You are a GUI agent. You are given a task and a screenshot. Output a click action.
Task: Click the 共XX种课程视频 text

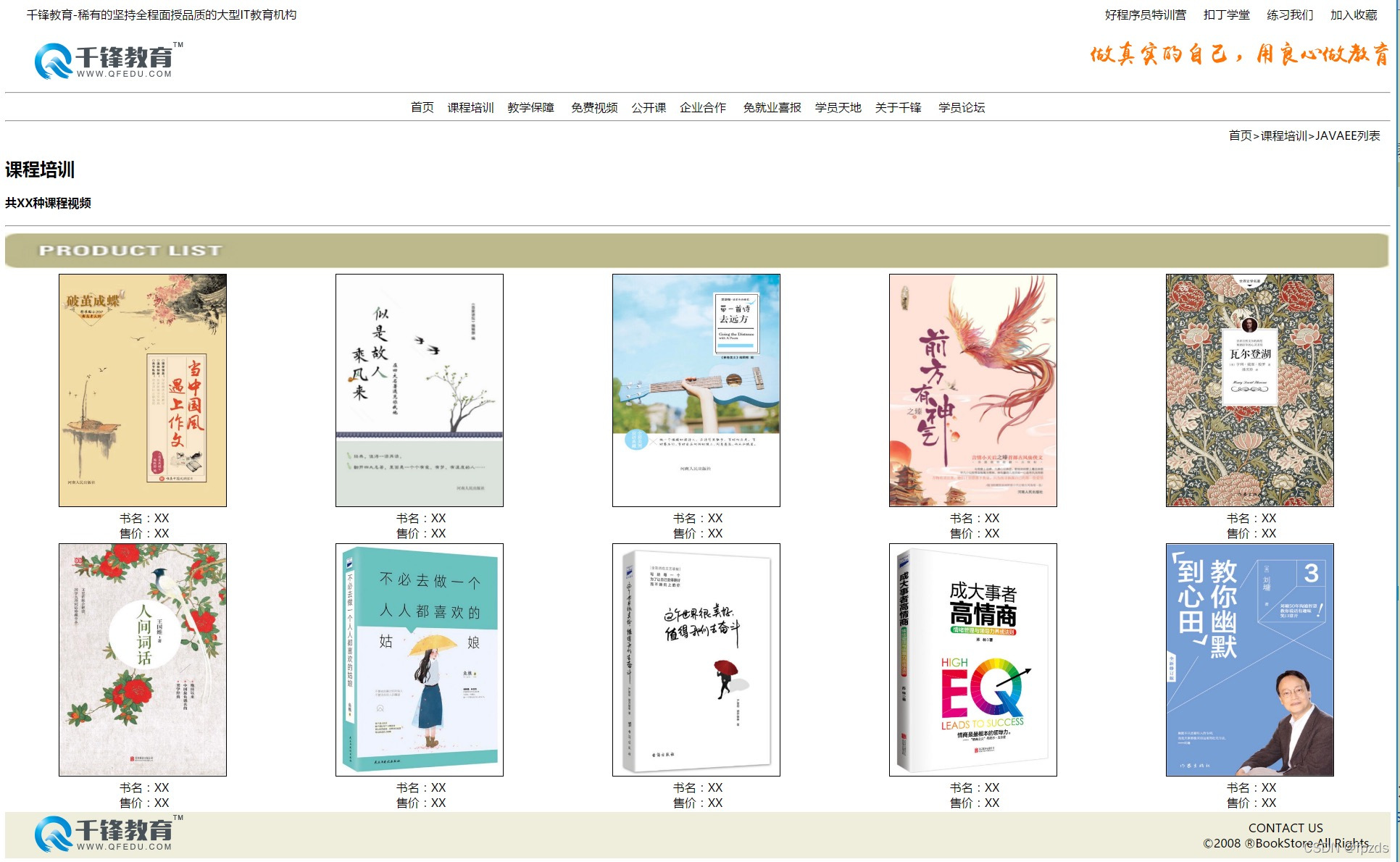click(x=48, y=203)
